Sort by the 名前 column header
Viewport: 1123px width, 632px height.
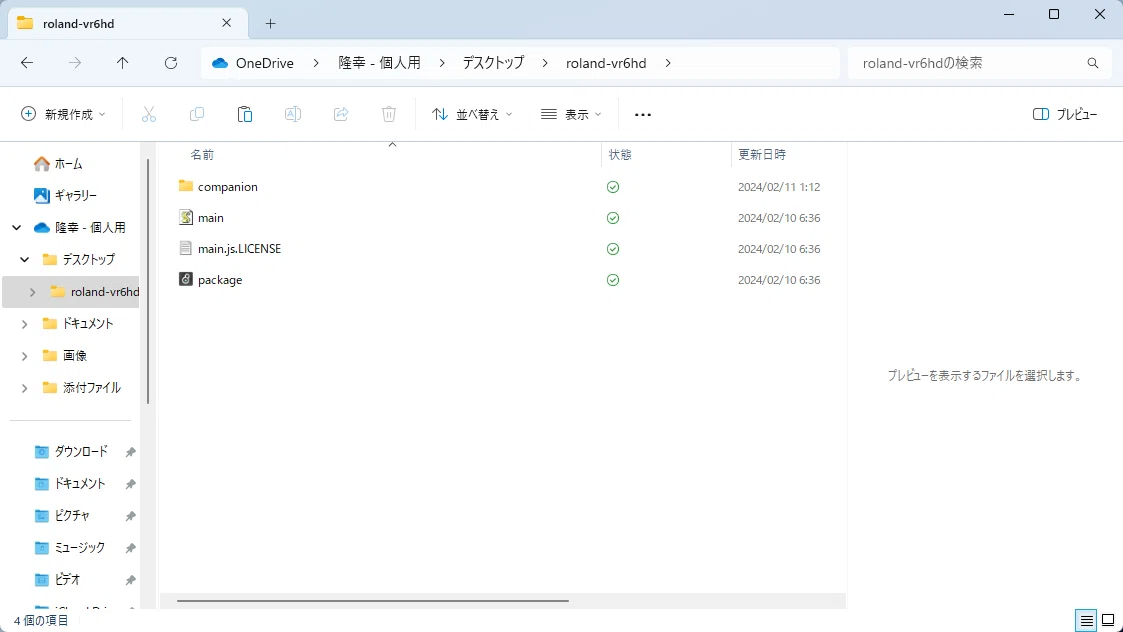(202, 155)
